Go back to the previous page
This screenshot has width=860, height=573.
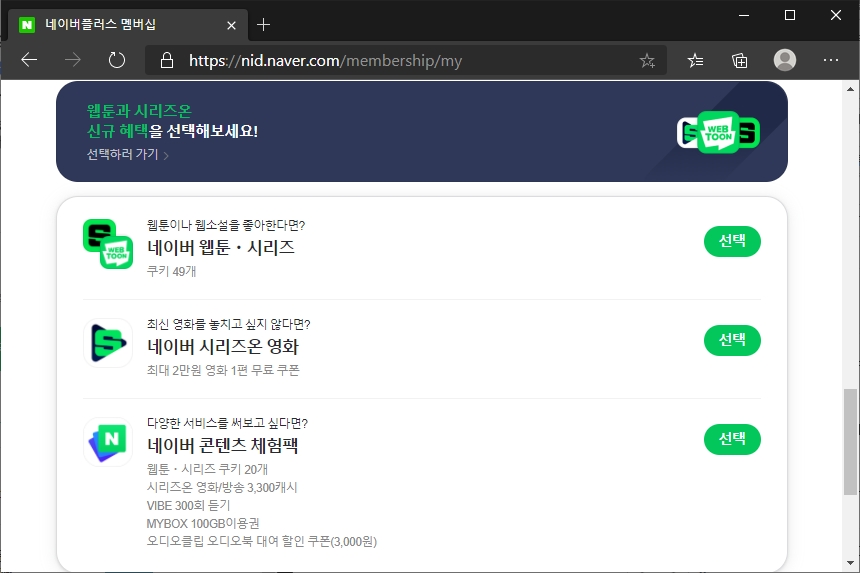pos(29,60)
